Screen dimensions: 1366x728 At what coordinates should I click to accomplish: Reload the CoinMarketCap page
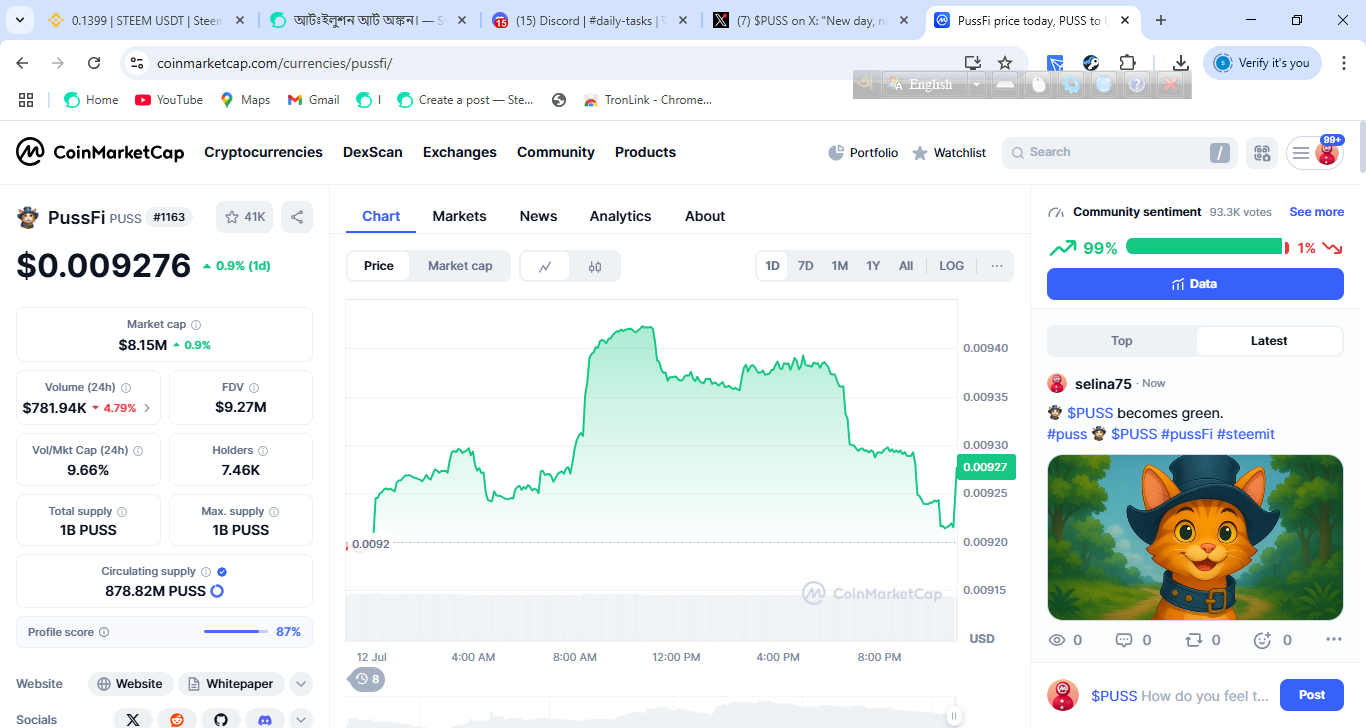[94, 63]
